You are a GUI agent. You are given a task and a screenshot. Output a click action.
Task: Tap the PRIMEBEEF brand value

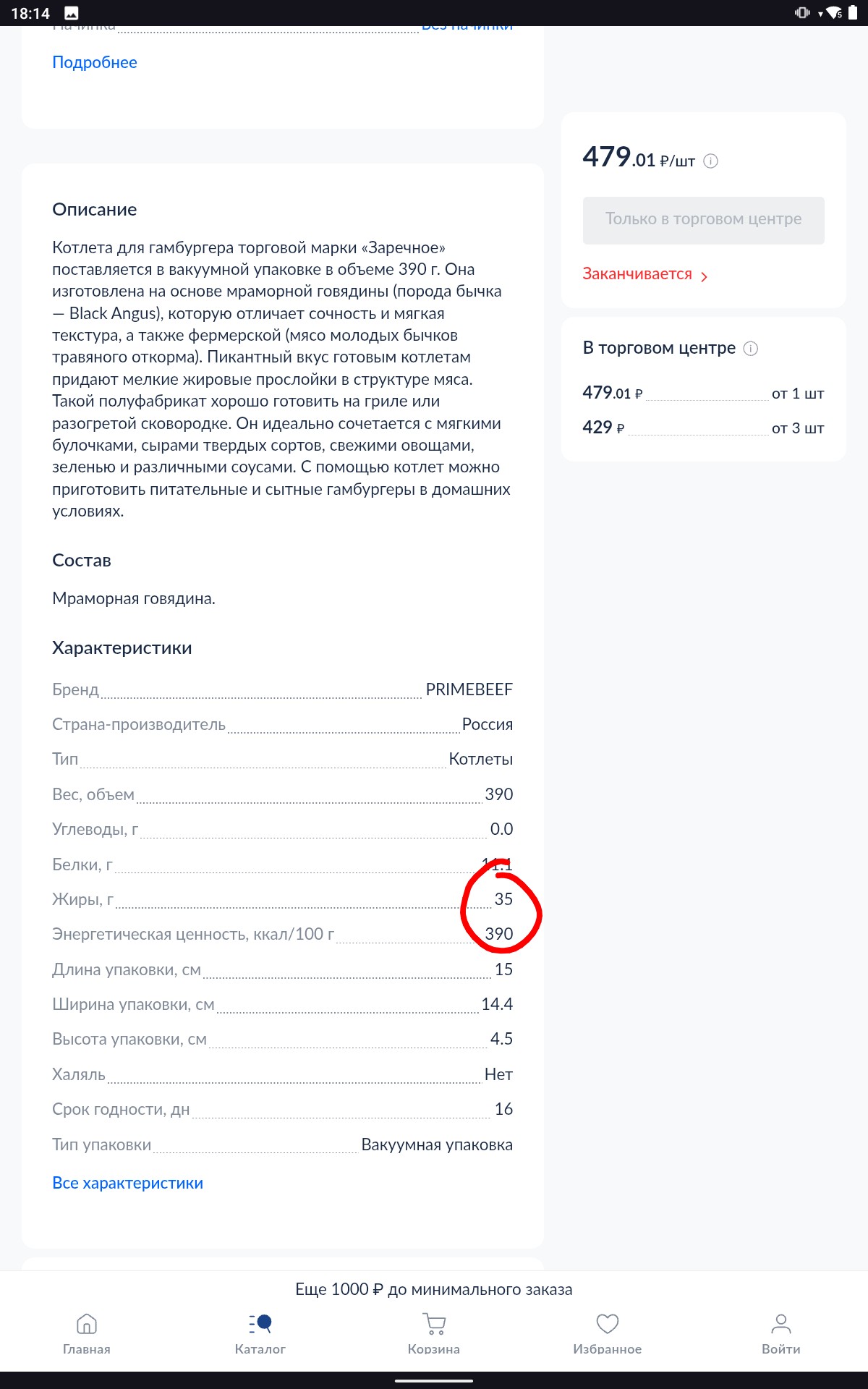click(x=469, y=689)
